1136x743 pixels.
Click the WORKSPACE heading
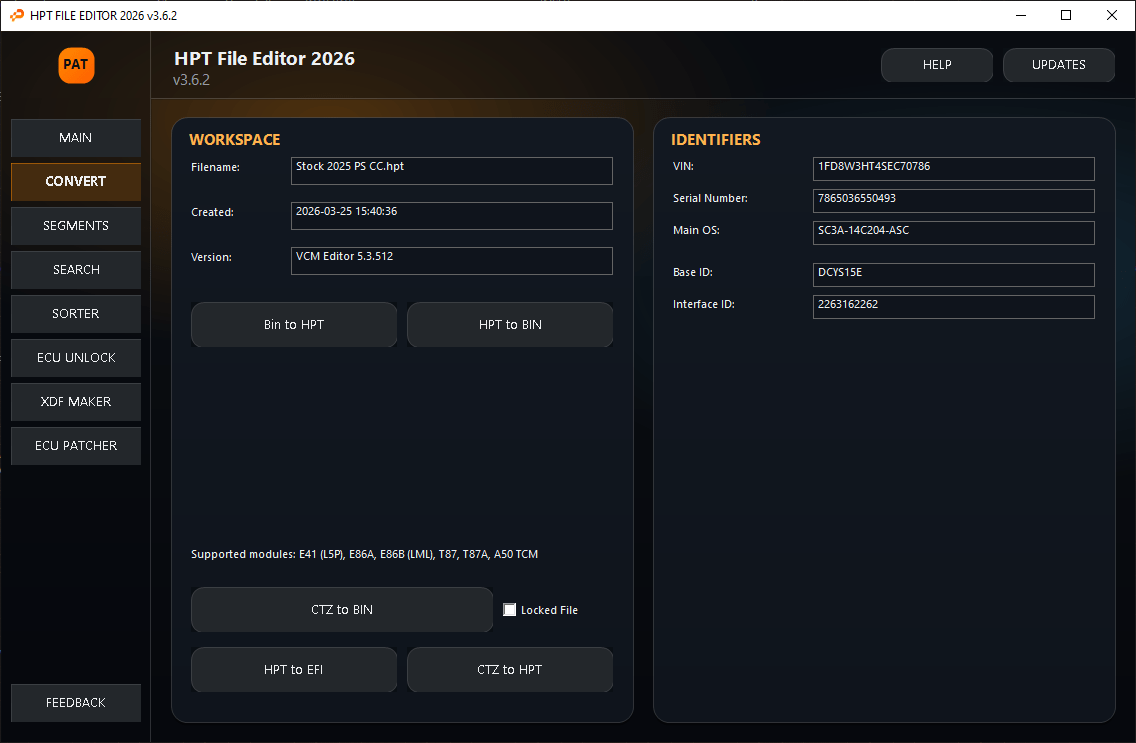235,140
